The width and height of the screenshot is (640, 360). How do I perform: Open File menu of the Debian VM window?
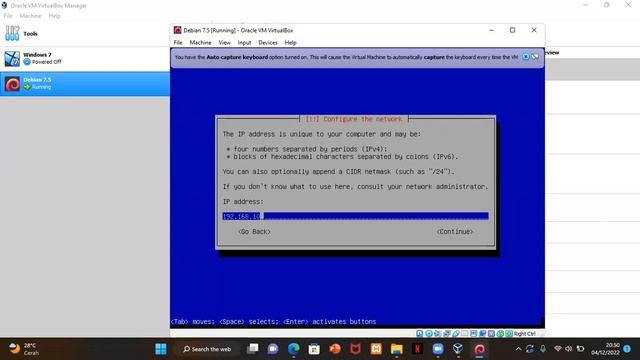[178, 42]
